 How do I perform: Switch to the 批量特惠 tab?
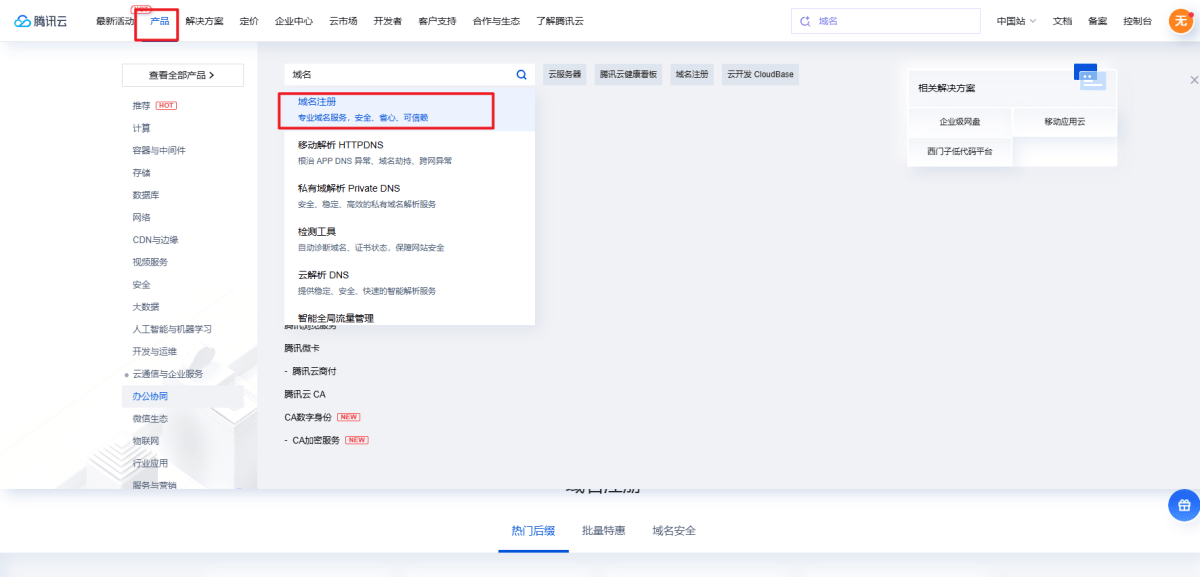click(603, 531)
